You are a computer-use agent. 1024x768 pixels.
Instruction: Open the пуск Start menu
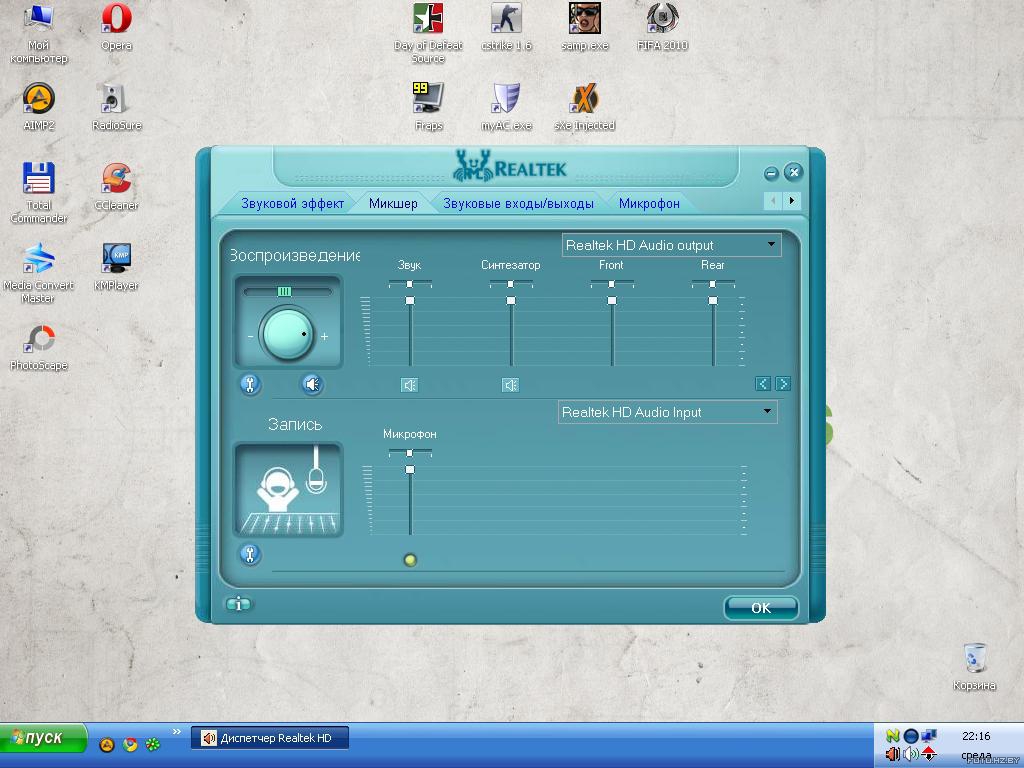coord(44,739)
